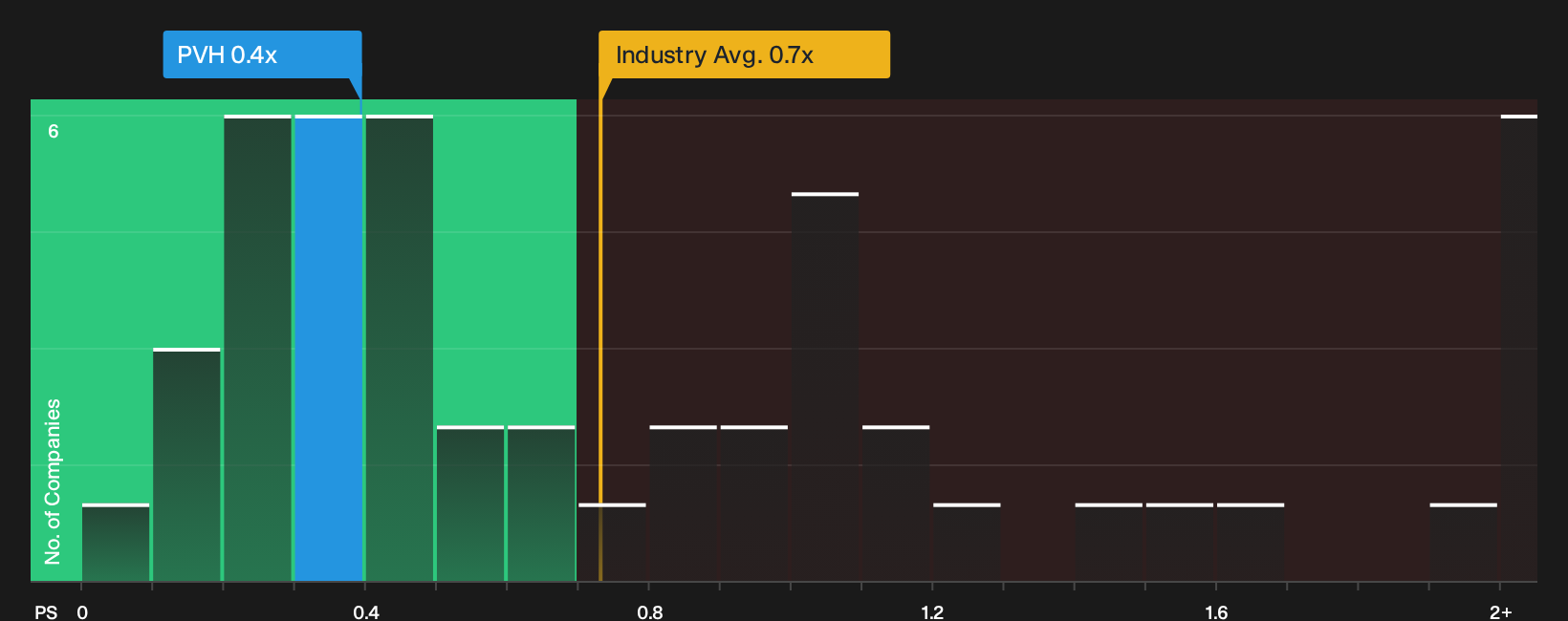Image resolution: width=1568 pixels, height=621 pixels.
Task: Click the x-axis label 0.8
Action: tap(649, 611)
